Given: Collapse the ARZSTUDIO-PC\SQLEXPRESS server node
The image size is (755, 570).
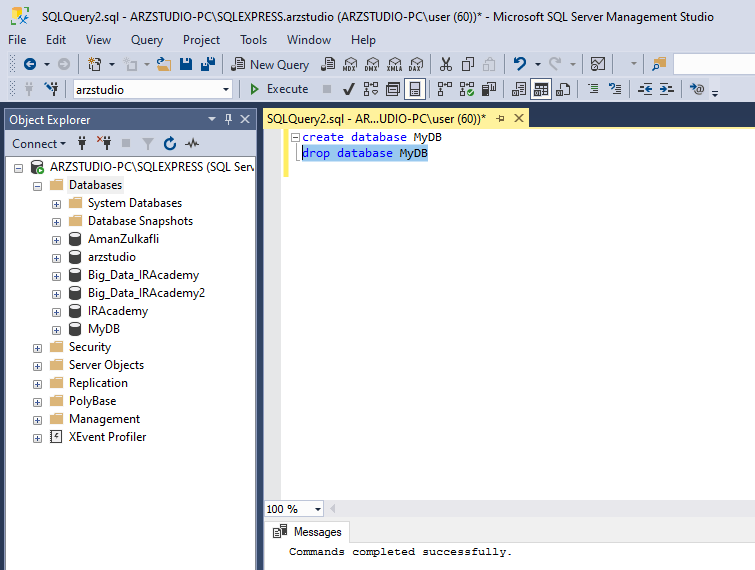Looking at the screenshot, I should point(18,168).
